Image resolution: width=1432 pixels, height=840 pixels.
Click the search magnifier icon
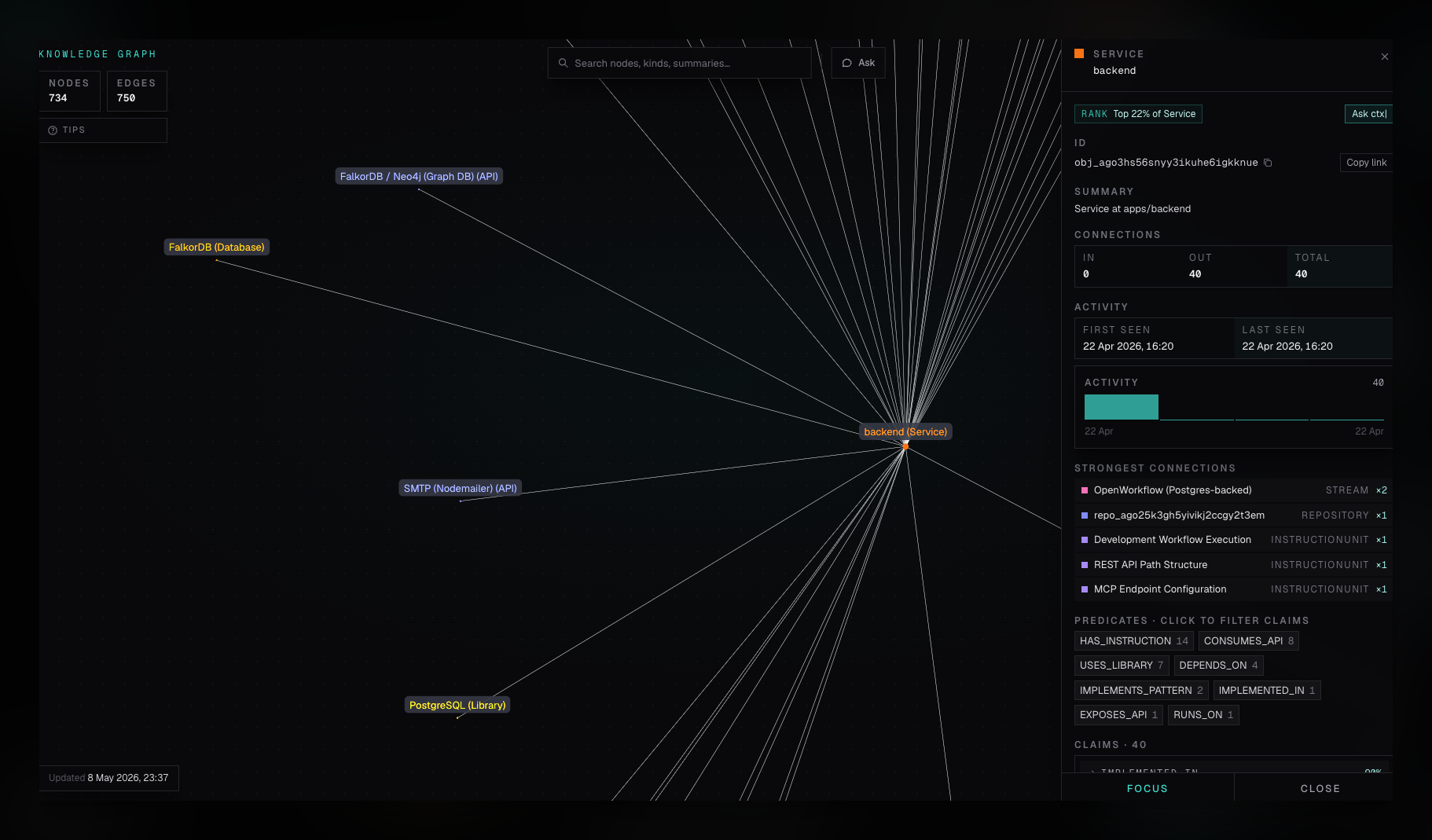(x=563, y=63)
